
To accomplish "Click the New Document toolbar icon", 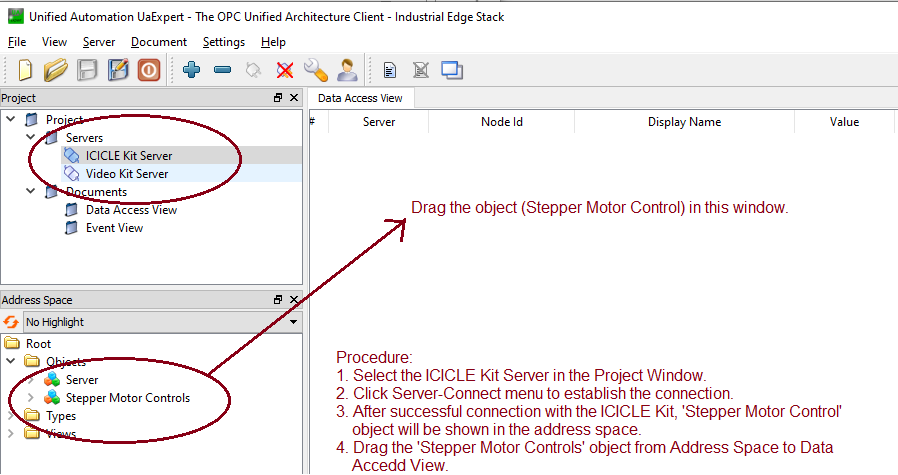I will point(25,70).
